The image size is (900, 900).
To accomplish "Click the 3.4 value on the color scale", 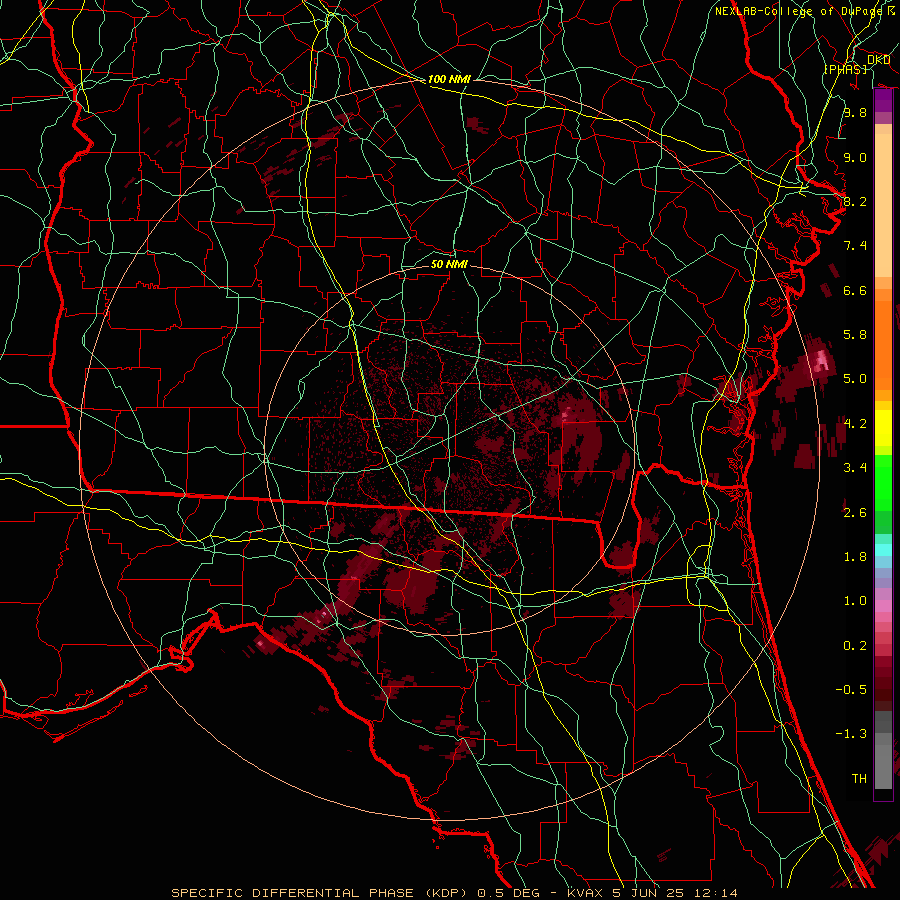I will coord(855,468).
